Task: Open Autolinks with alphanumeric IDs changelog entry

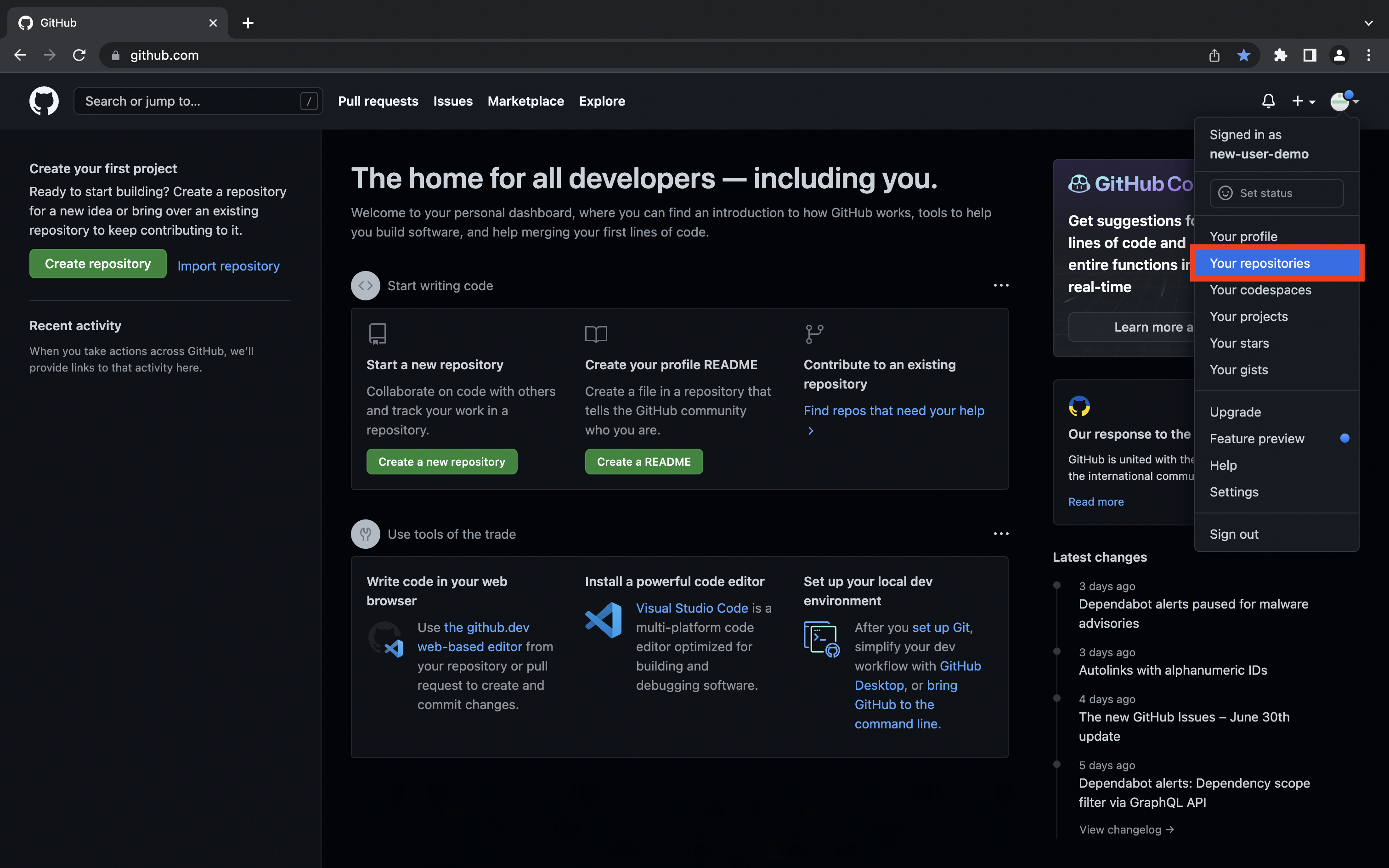Action: pos(1173,670)
